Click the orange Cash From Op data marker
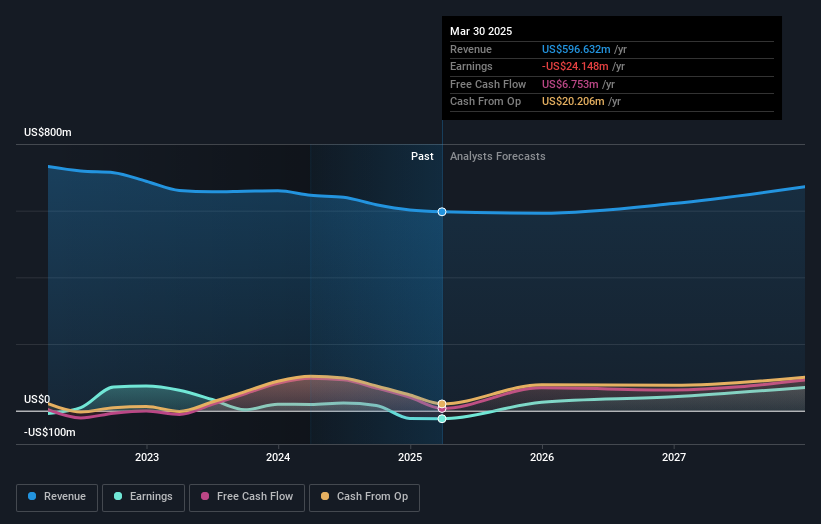 pos(442,404)
